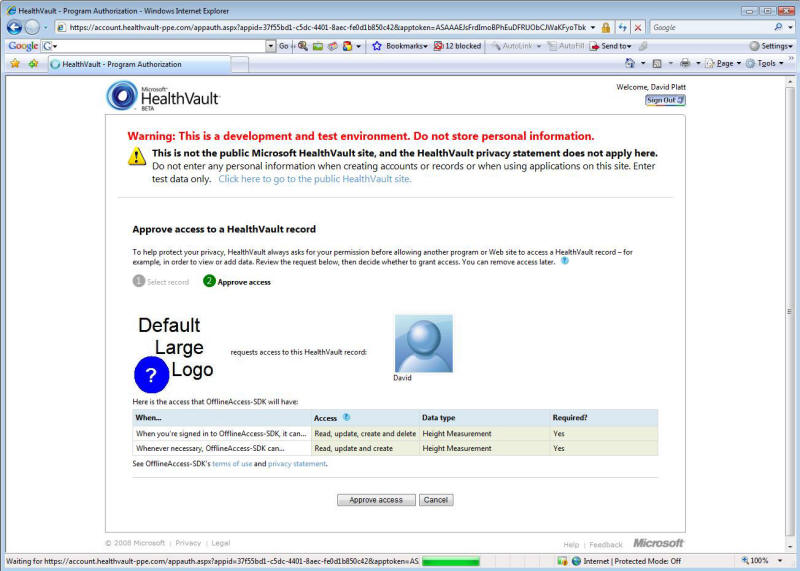Go back with the browser Back arrow
This screenshot has height=571, width=800.
point(14,27)
